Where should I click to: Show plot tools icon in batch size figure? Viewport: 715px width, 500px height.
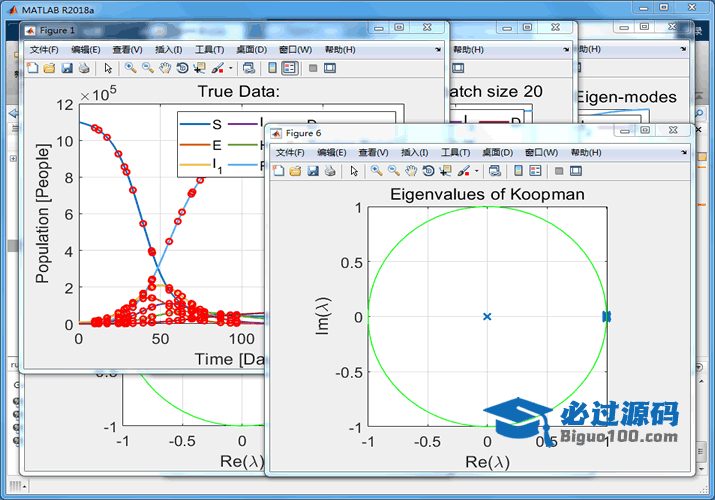pyautogui.click(x=458, y=68)
